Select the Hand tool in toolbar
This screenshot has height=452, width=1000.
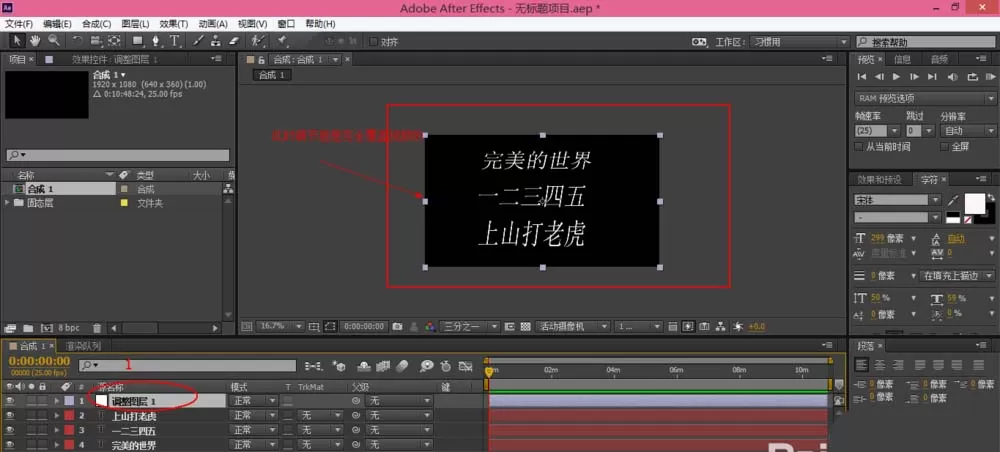35,41
